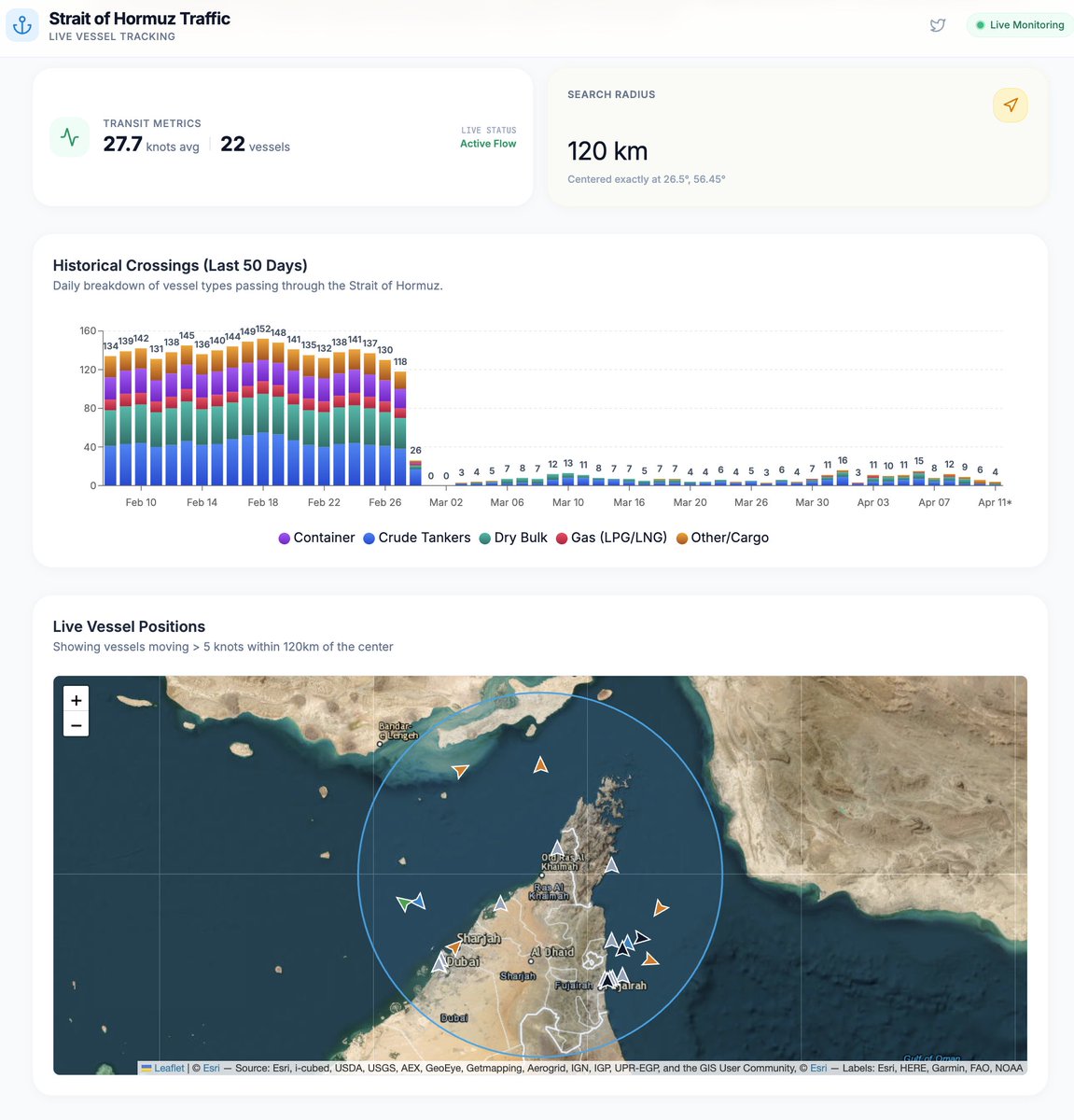This screenshot has width=1074, height=1120.
Task: Click the Historical Crossings (Last 50 Days) heading
Action: point(180,265)
